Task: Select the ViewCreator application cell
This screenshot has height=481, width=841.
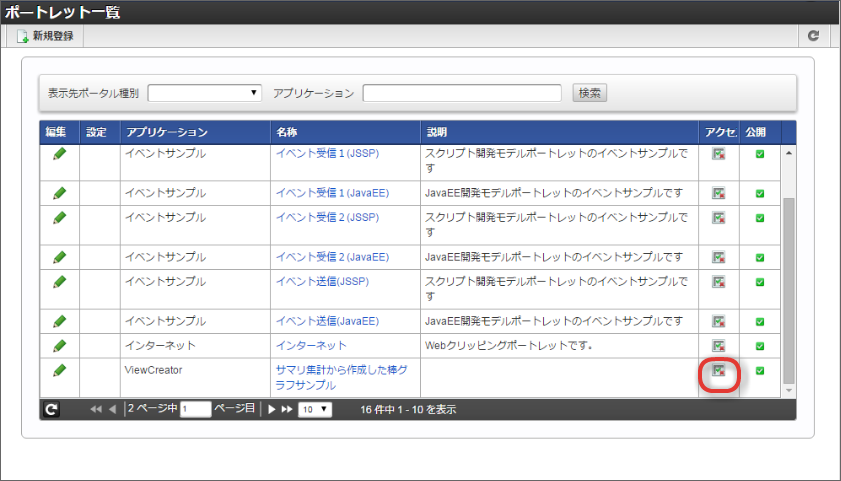Action: coord(195,378)
